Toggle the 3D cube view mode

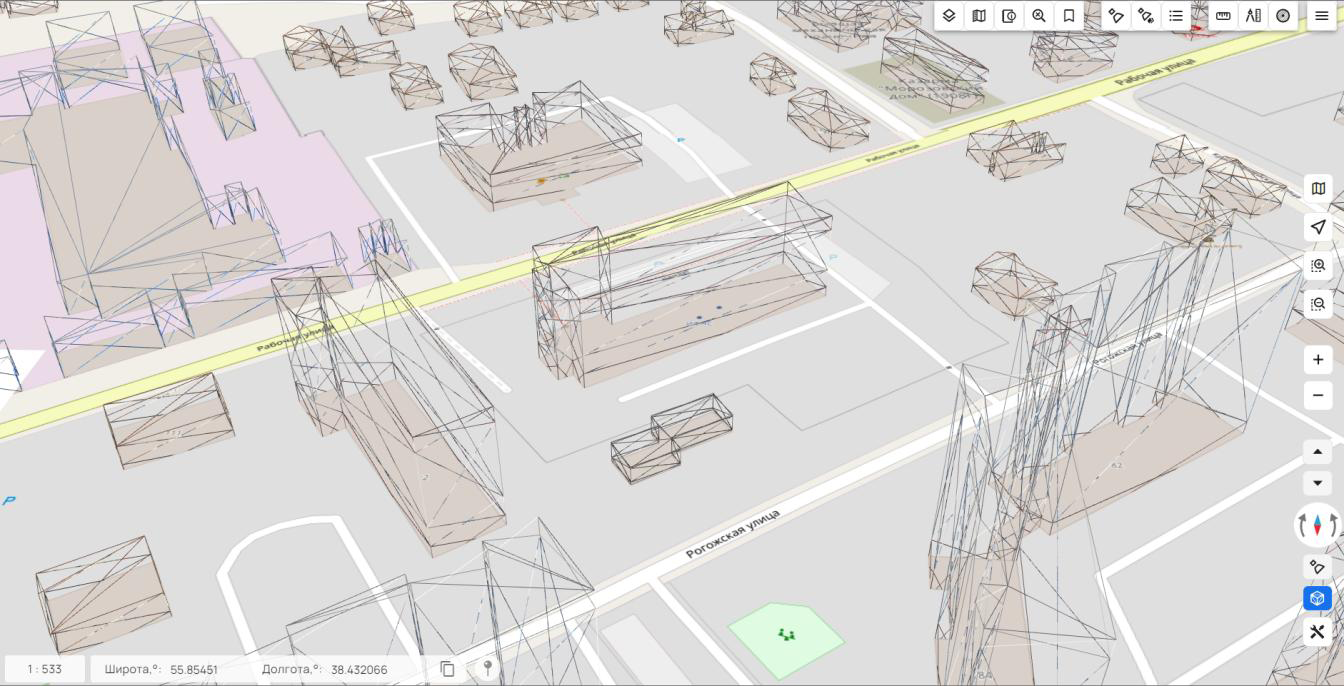pos(1317,598)
